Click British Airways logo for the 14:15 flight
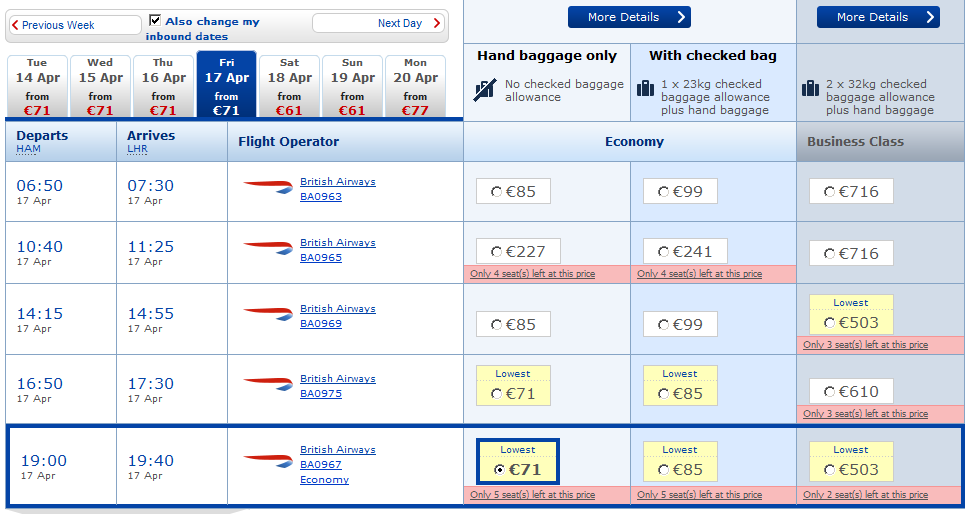Screen dimensions: 971x514 pos(267,313)
